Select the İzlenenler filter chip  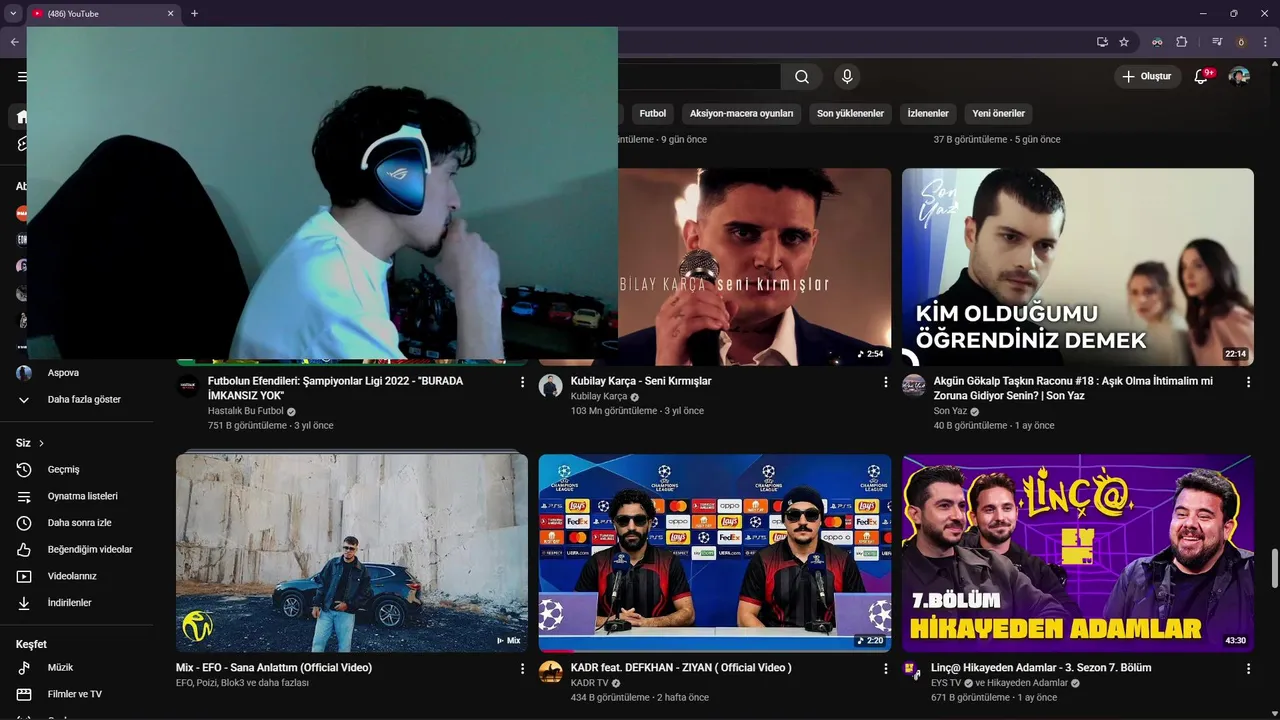[x=928, y=114]
